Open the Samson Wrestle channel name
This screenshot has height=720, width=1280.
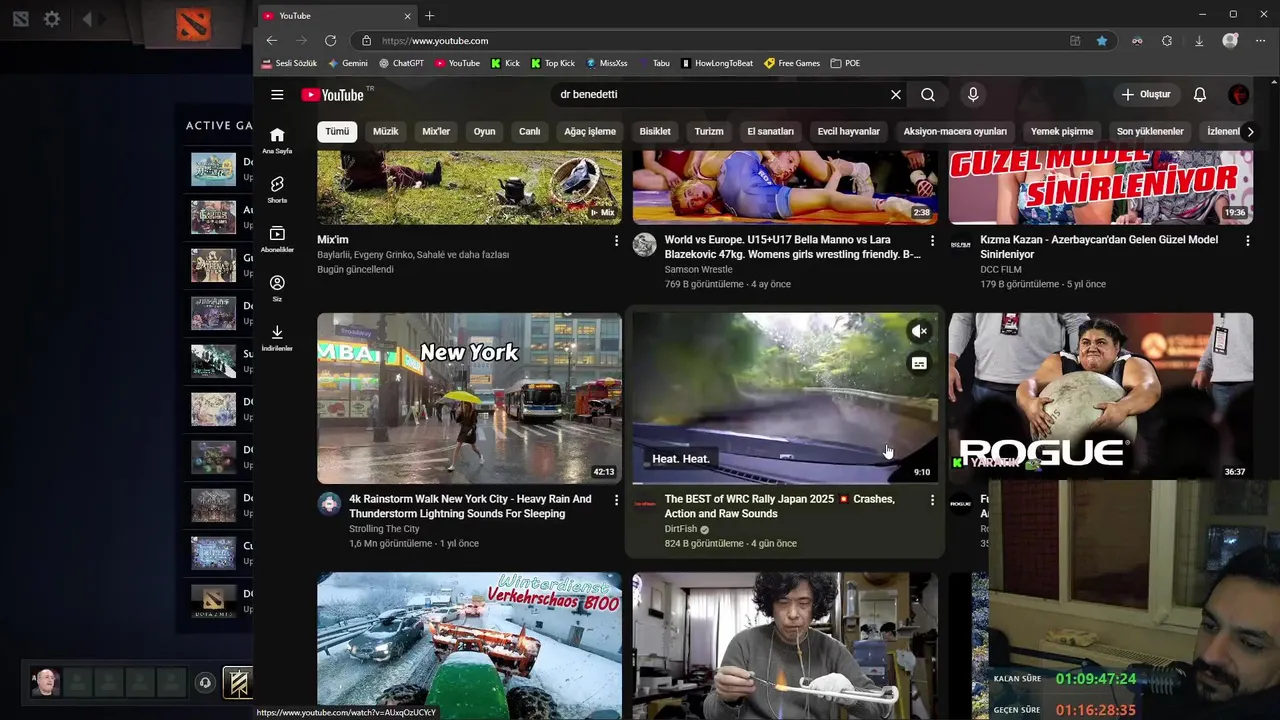pyautogui.click(x=699, y=270)
